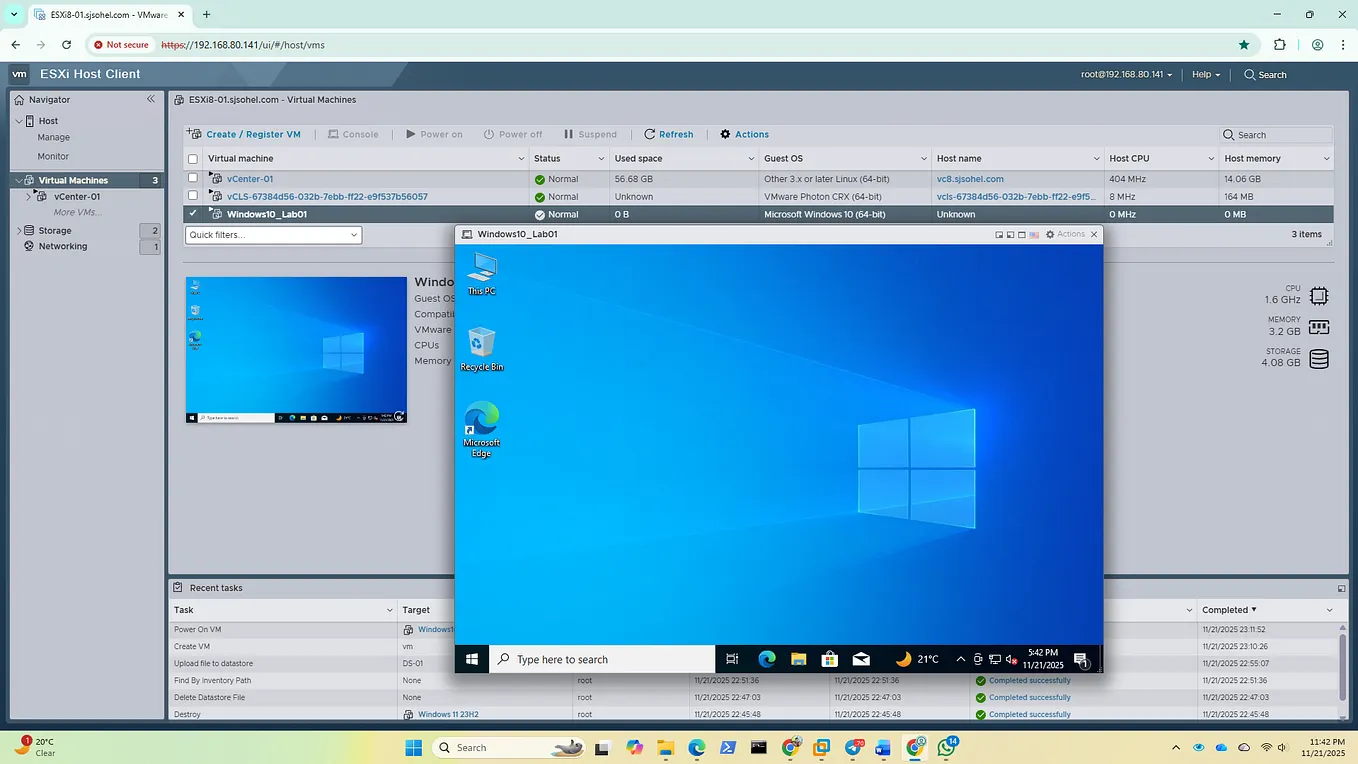Click storage disk icon in resource summary
The width and height of the screenshot is (1358, 764).
[x=1319, y=358]
